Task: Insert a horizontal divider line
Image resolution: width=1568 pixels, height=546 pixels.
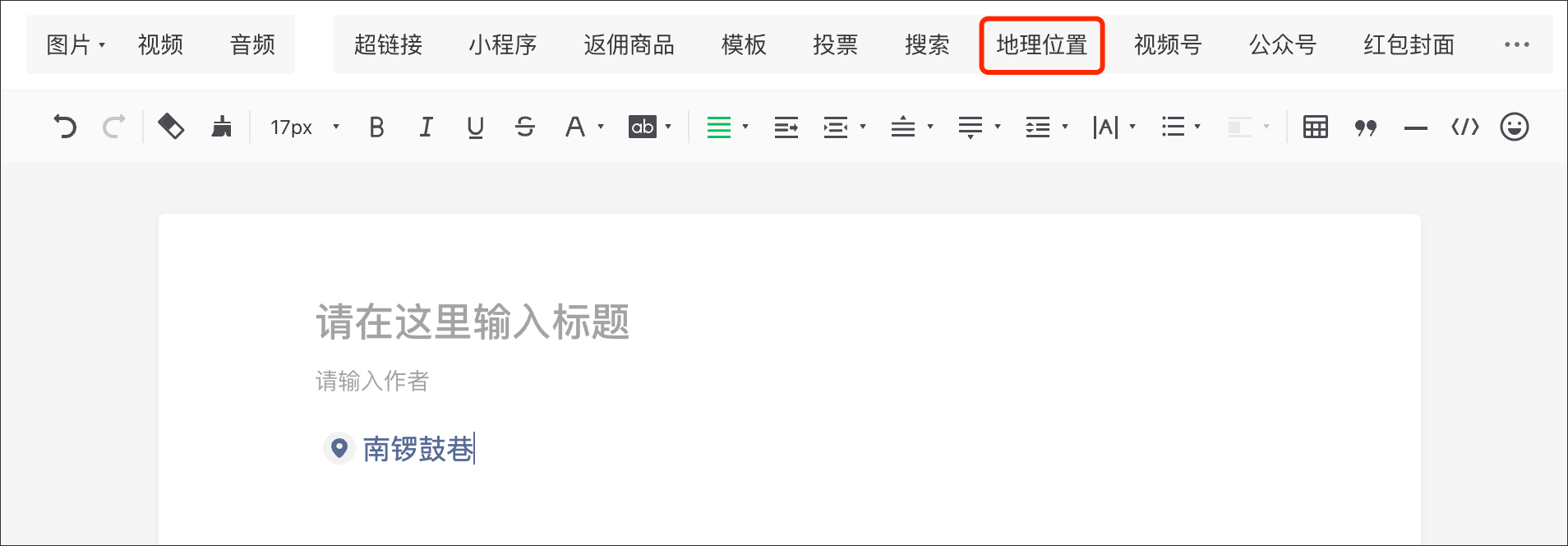Action: [1415, 128]
